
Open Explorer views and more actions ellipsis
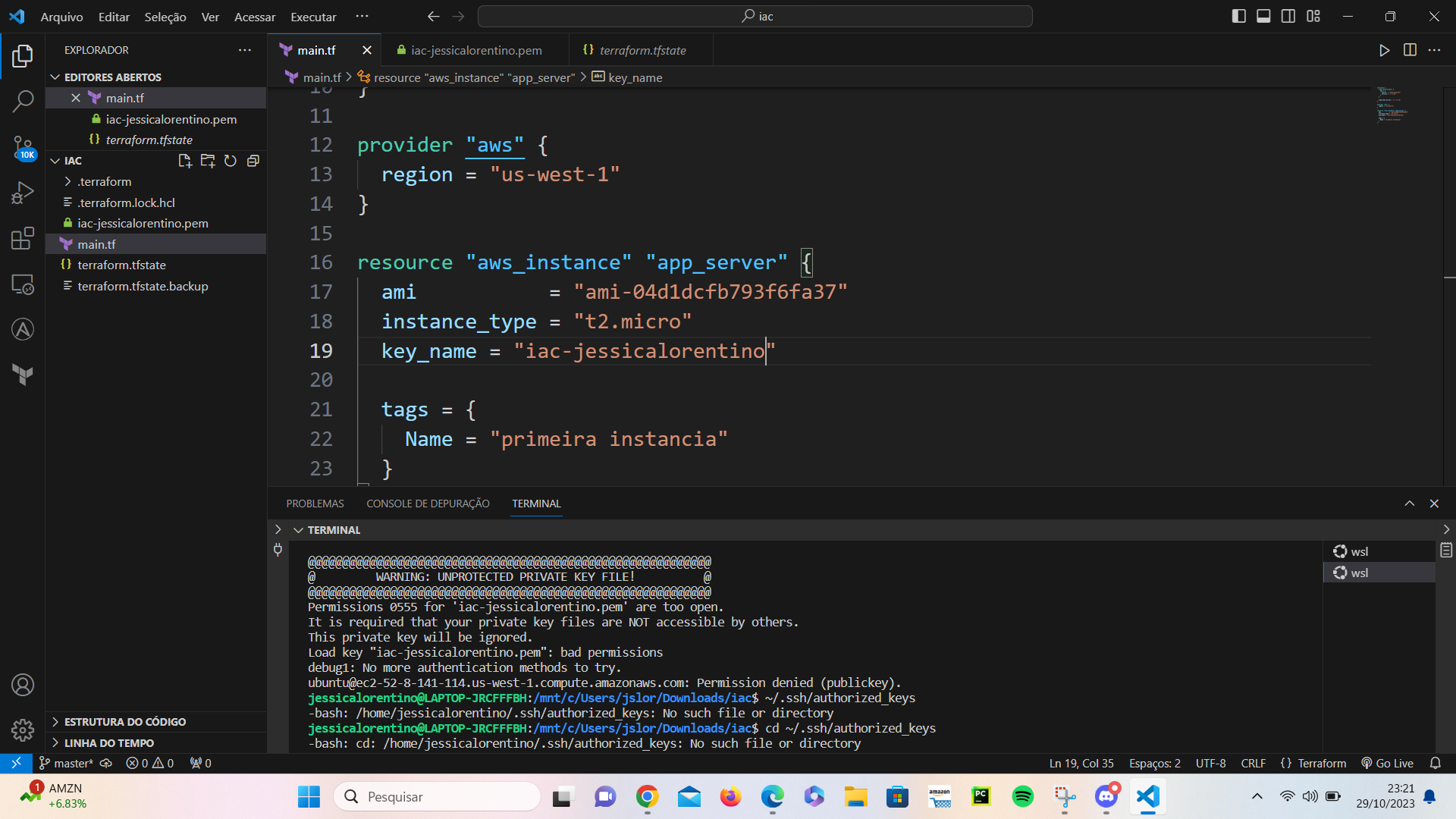[x=244, y=50]
